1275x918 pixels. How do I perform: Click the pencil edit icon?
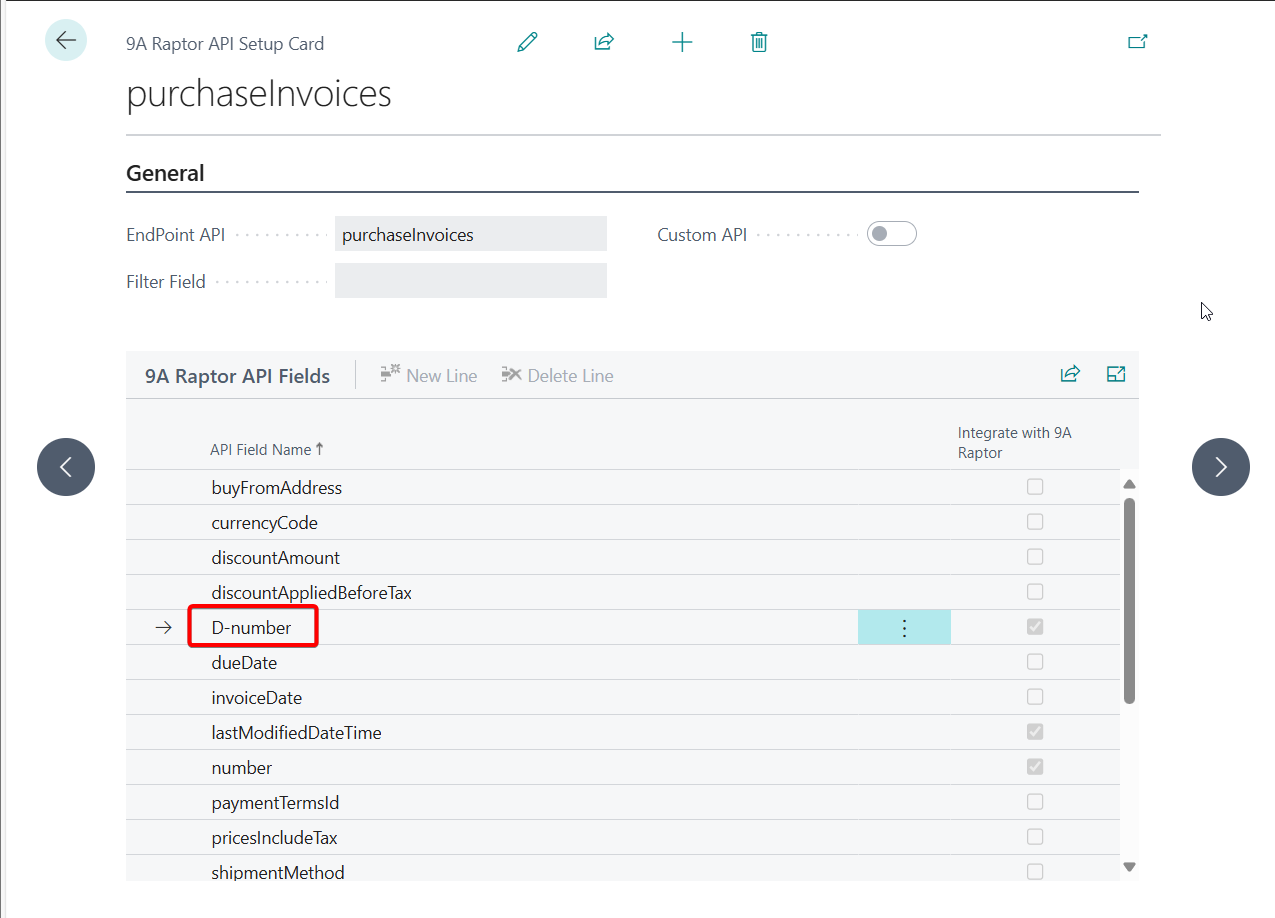tap(527, 42)
